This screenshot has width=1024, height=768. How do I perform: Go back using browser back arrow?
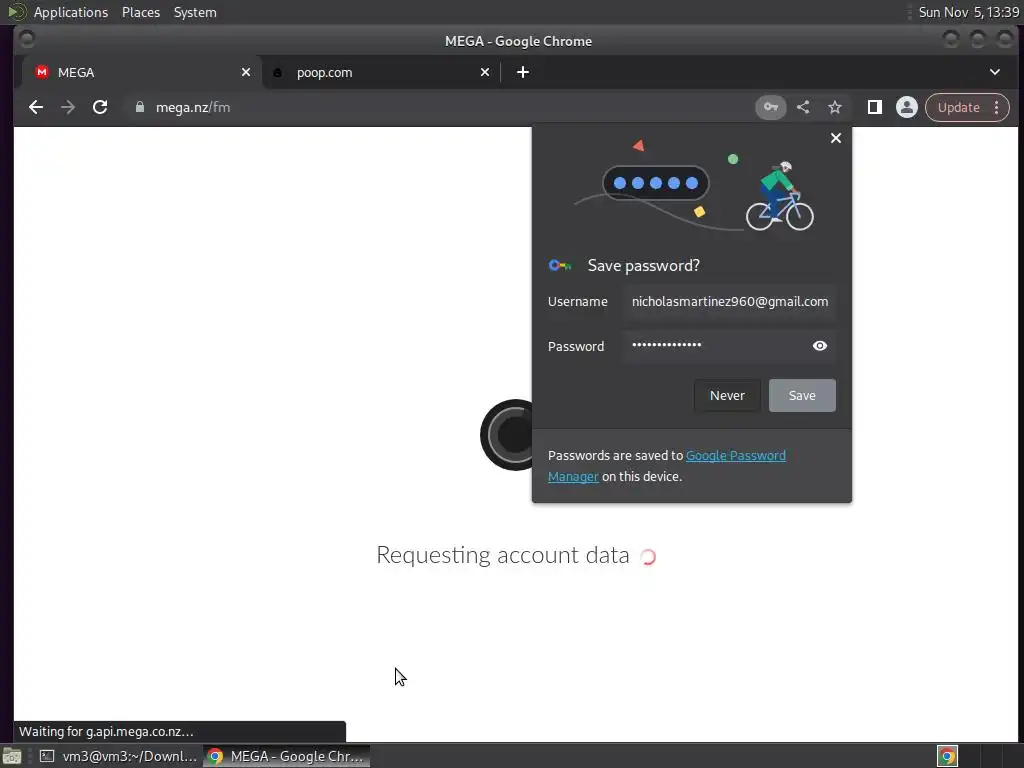pos(36,107)
